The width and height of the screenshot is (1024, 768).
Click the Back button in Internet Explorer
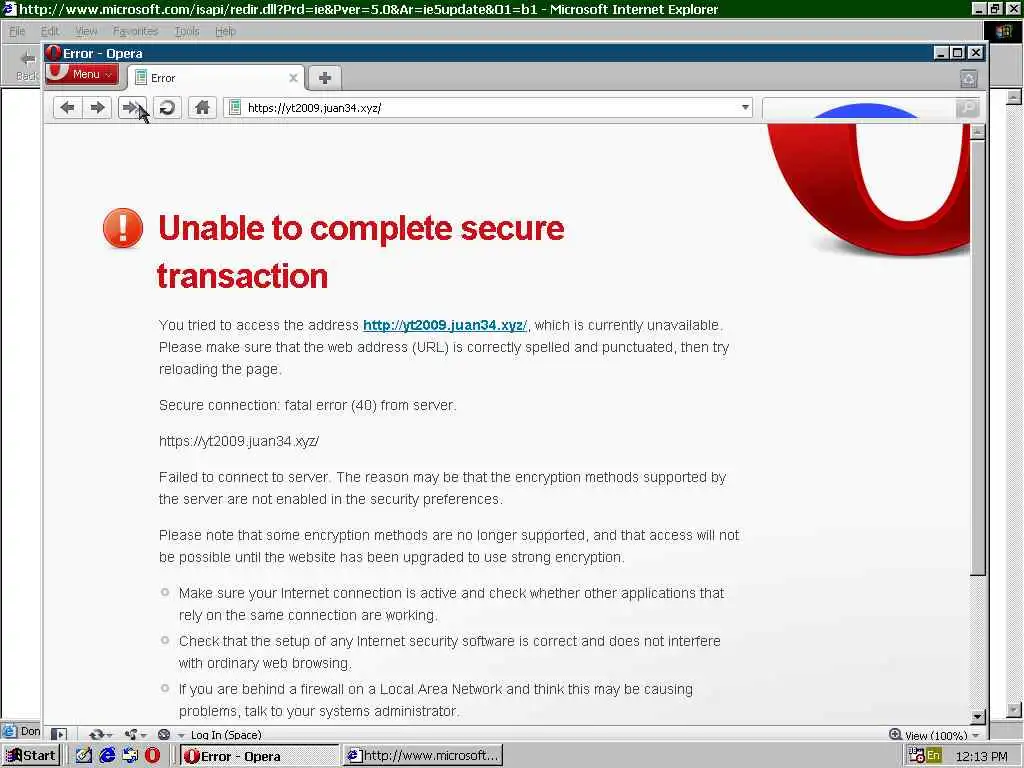pyautogui.click(x=26, y=65)
